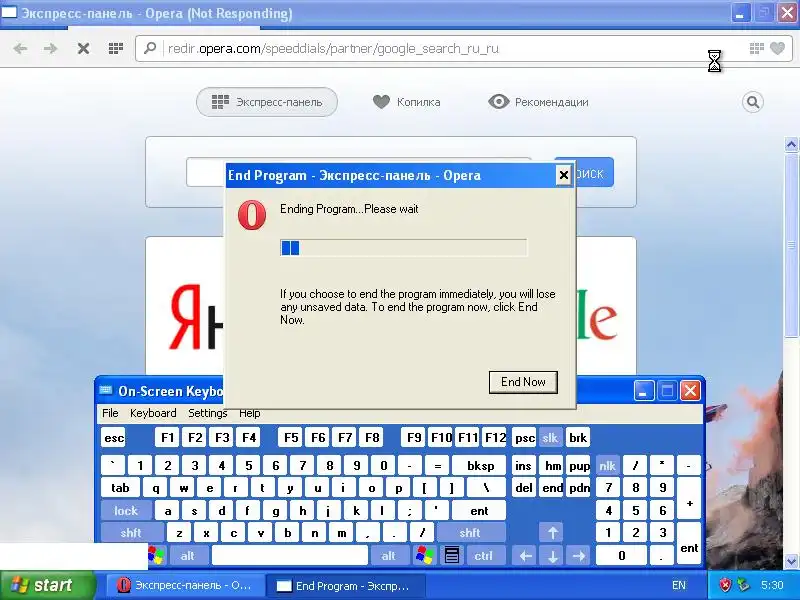Viewport: 800px width, 600px height.
Task: Toggle the left shft key
Action: click(x=131, y=533)
